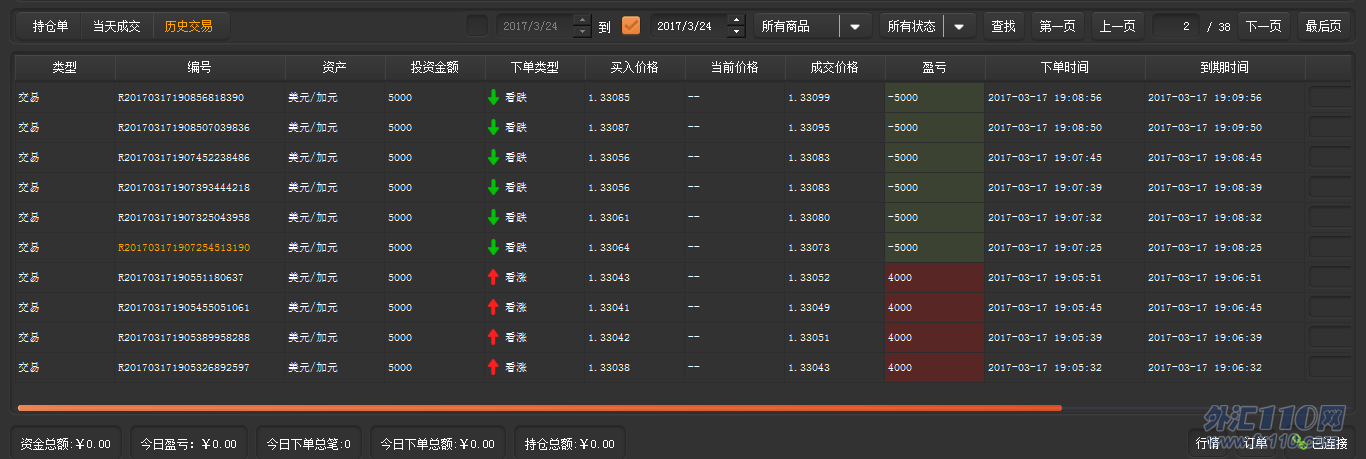
Task: Go to 下一页 next page
Action: point(1264,26)
